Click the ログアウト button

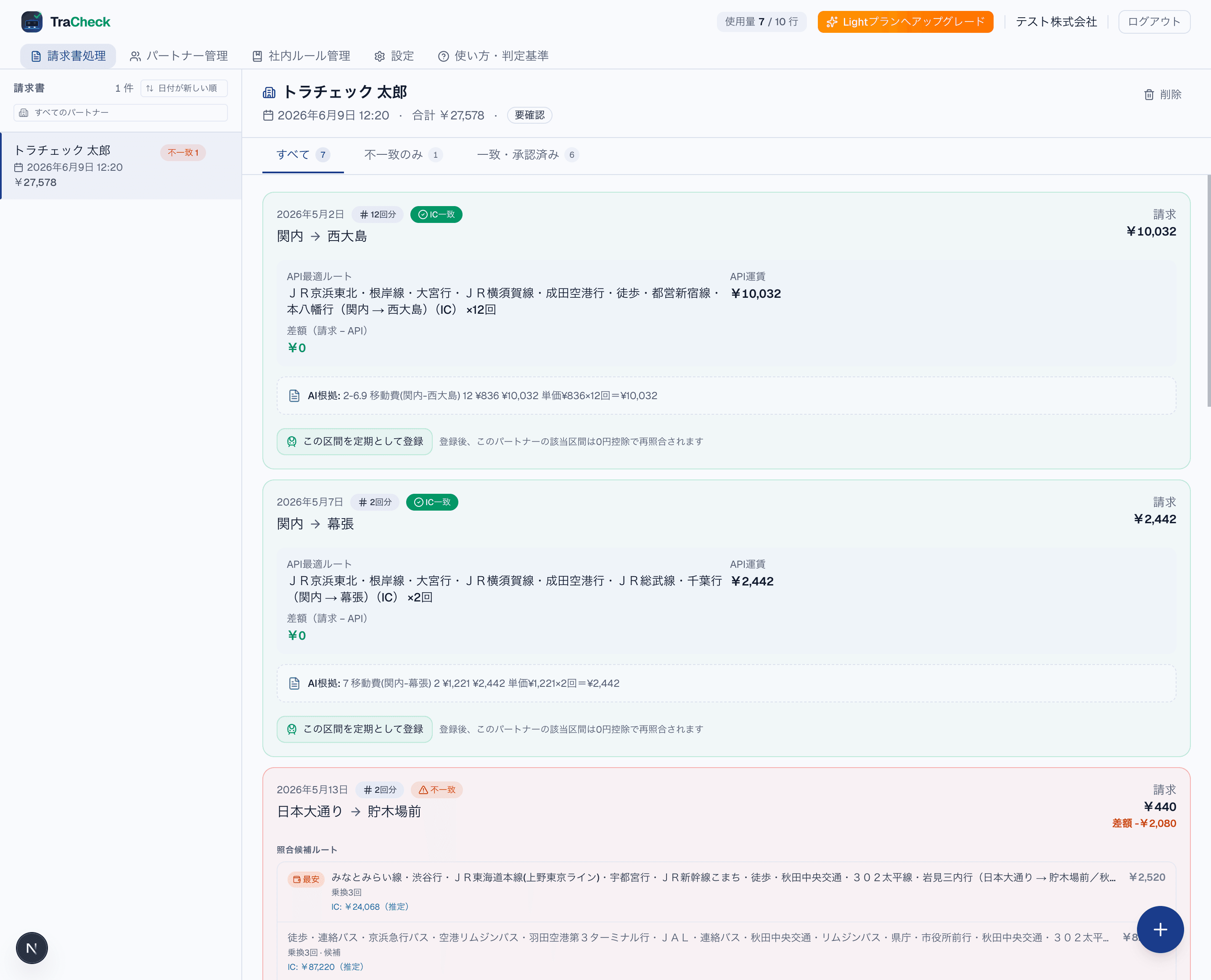click(x=1154, y=22)
